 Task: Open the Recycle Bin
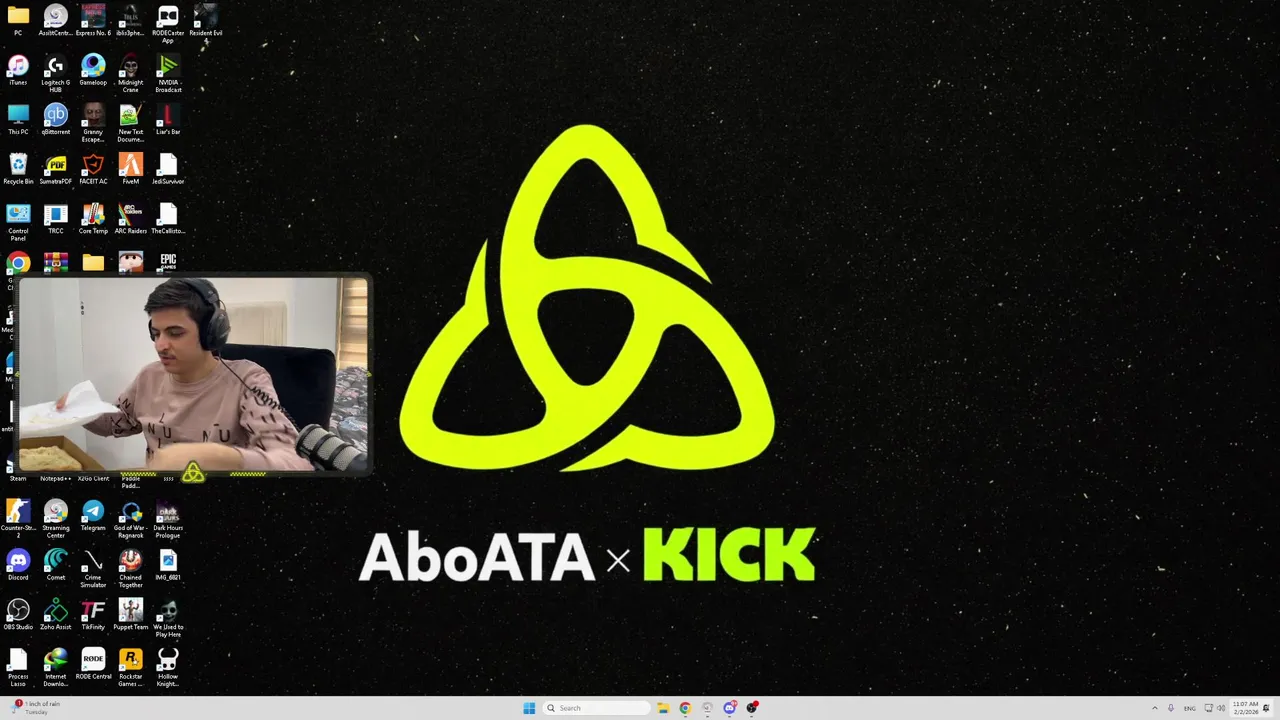point(18,169)
